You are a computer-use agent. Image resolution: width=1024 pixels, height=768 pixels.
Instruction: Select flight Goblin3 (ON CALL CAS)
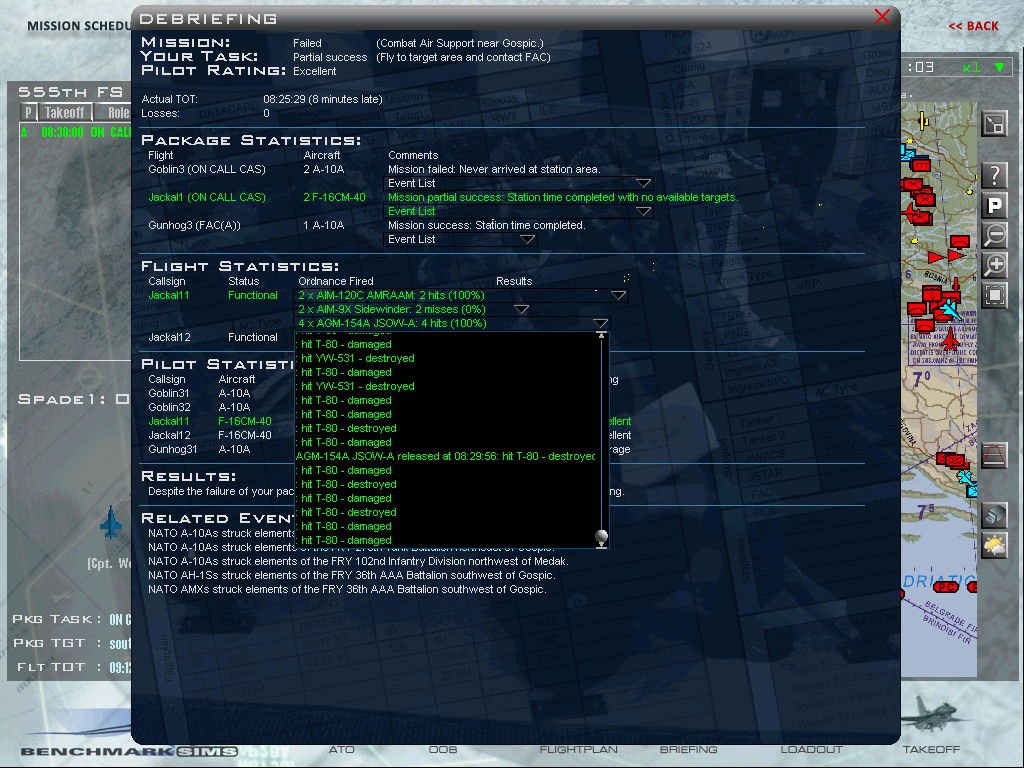click(x=206, y=169)
